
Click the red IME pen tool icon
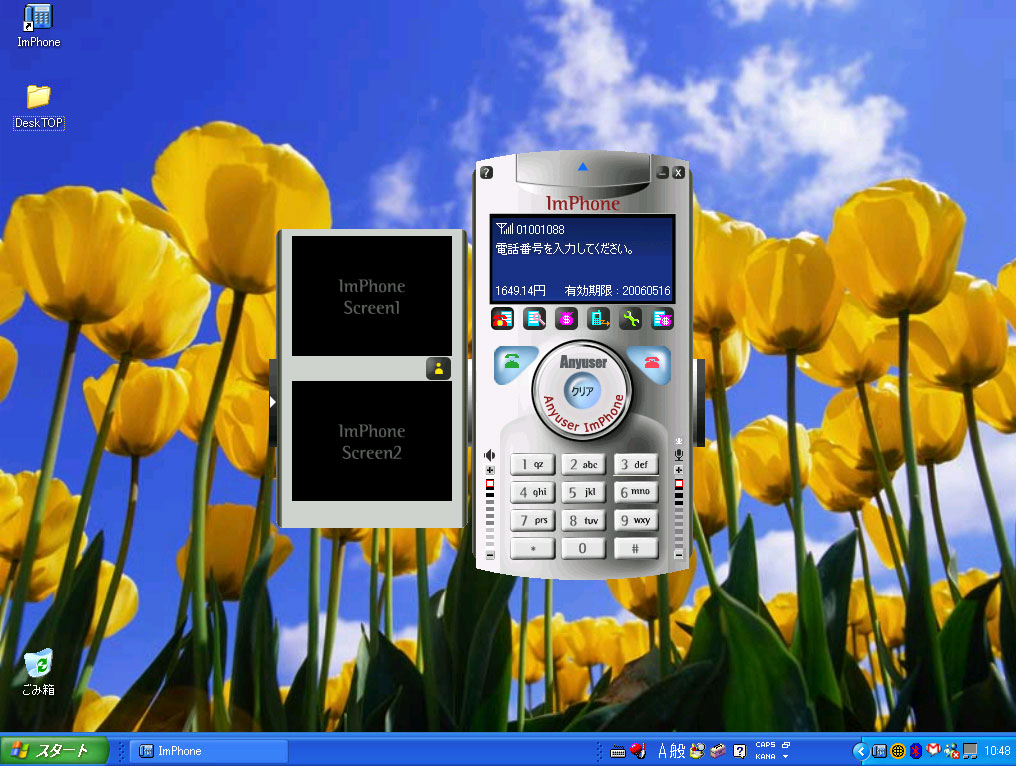[x=638, y=751]
